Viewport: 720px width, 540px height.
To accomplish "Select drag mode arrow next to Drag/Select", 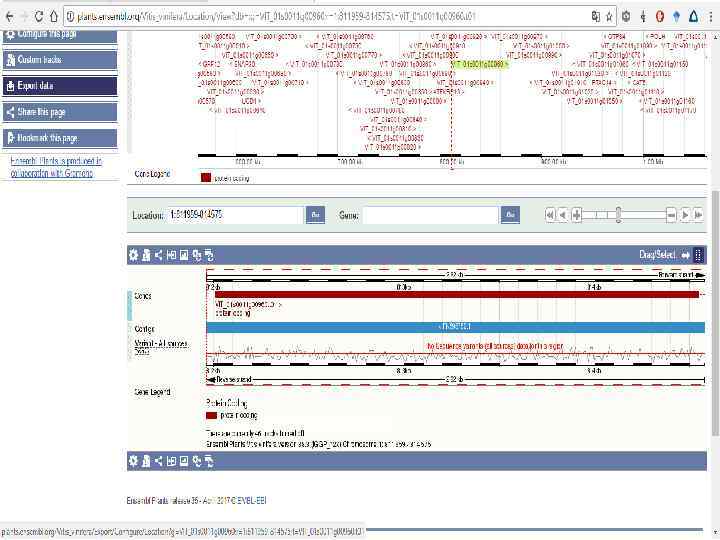I will tap(685, 255).
